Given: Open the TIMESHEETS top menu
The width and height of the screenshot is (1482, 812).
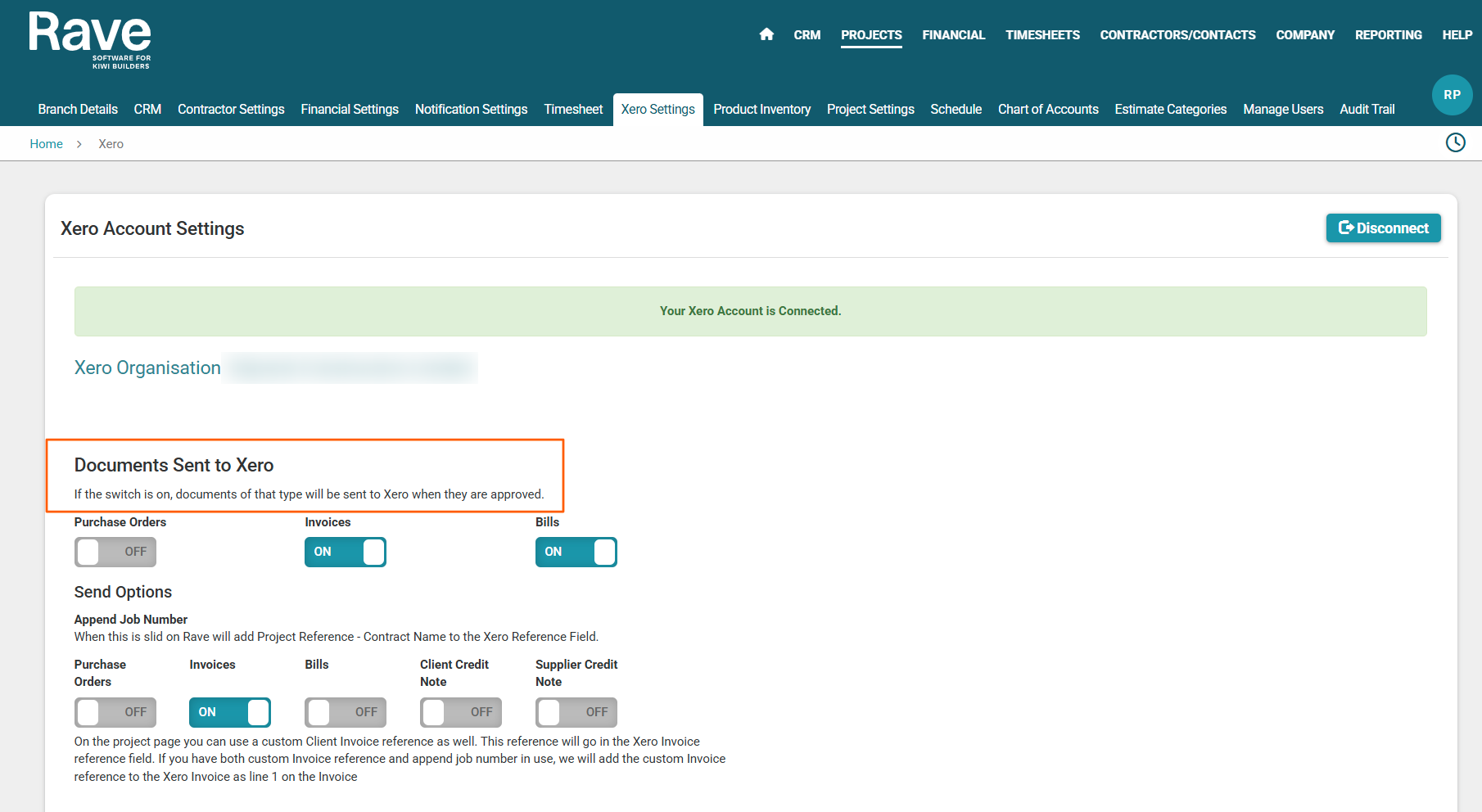Looking at the screenshot, I should pyautogui.click(x=1042, y=35).
